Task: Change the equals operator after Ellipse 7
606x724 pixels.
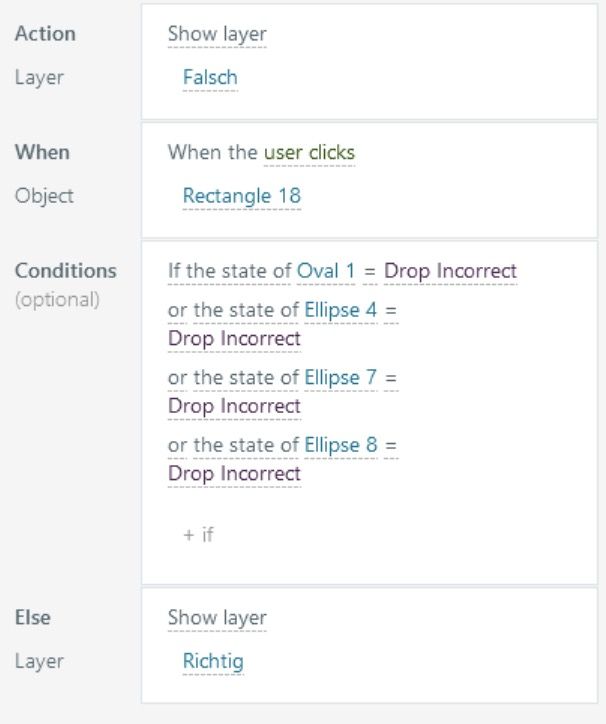Action: (x=390, y=377)
